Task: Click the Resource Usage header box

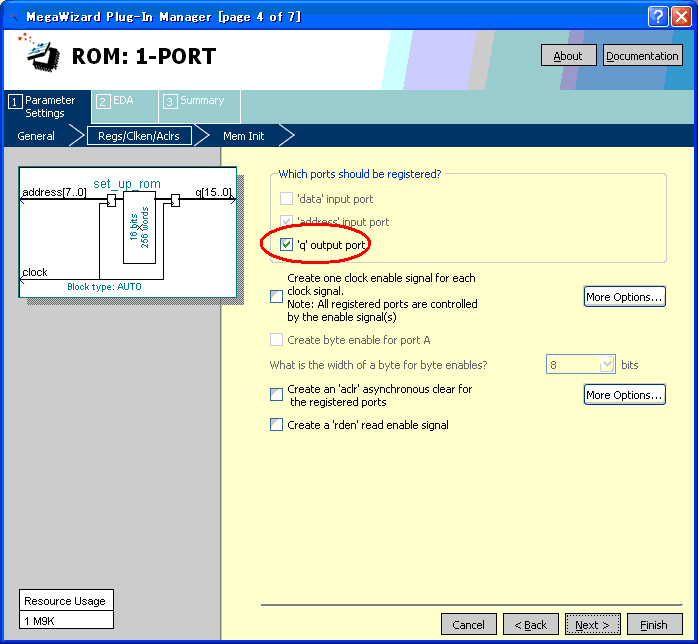Action: click(66, 600)
